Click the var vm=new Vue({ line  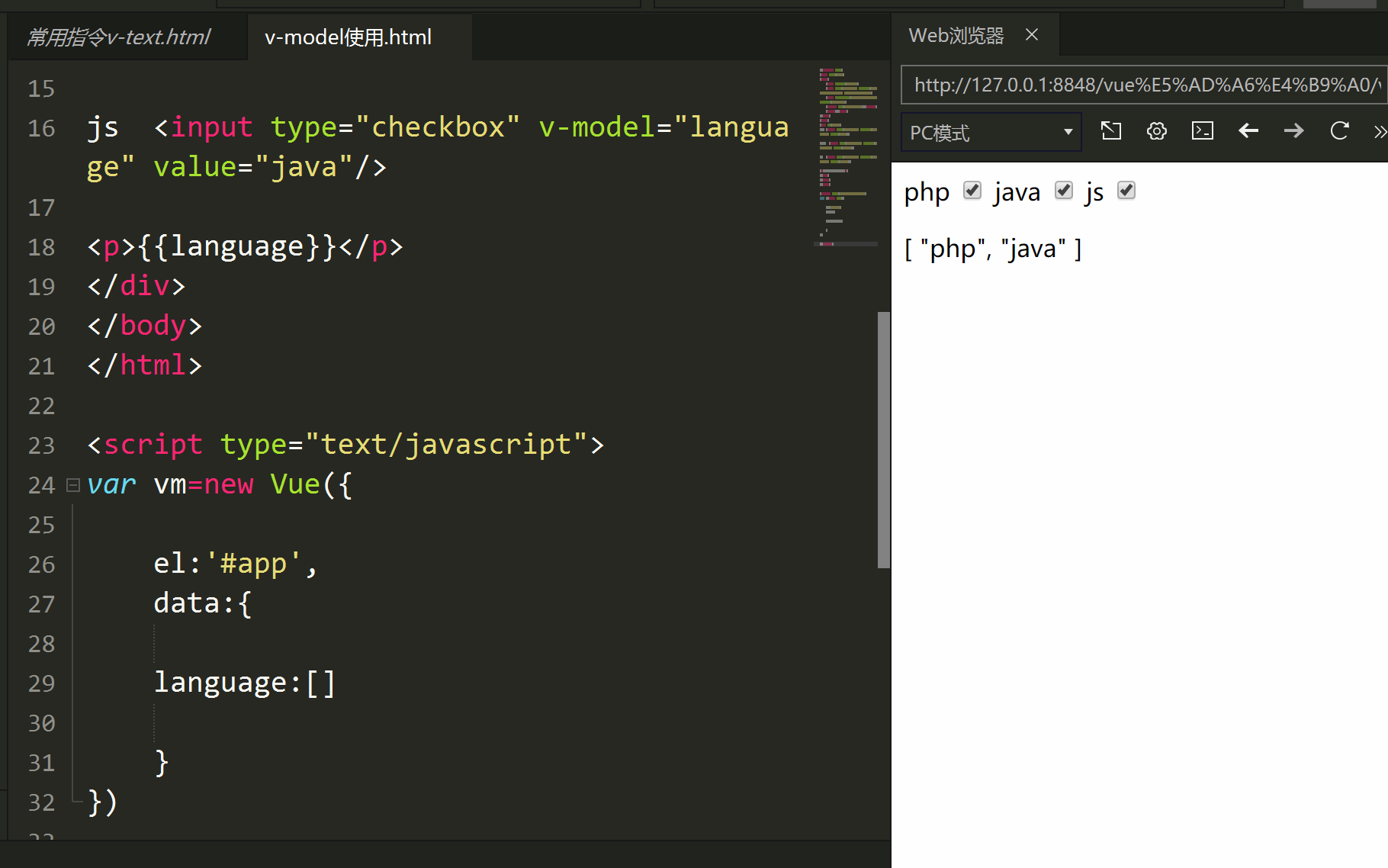point(220,484)
